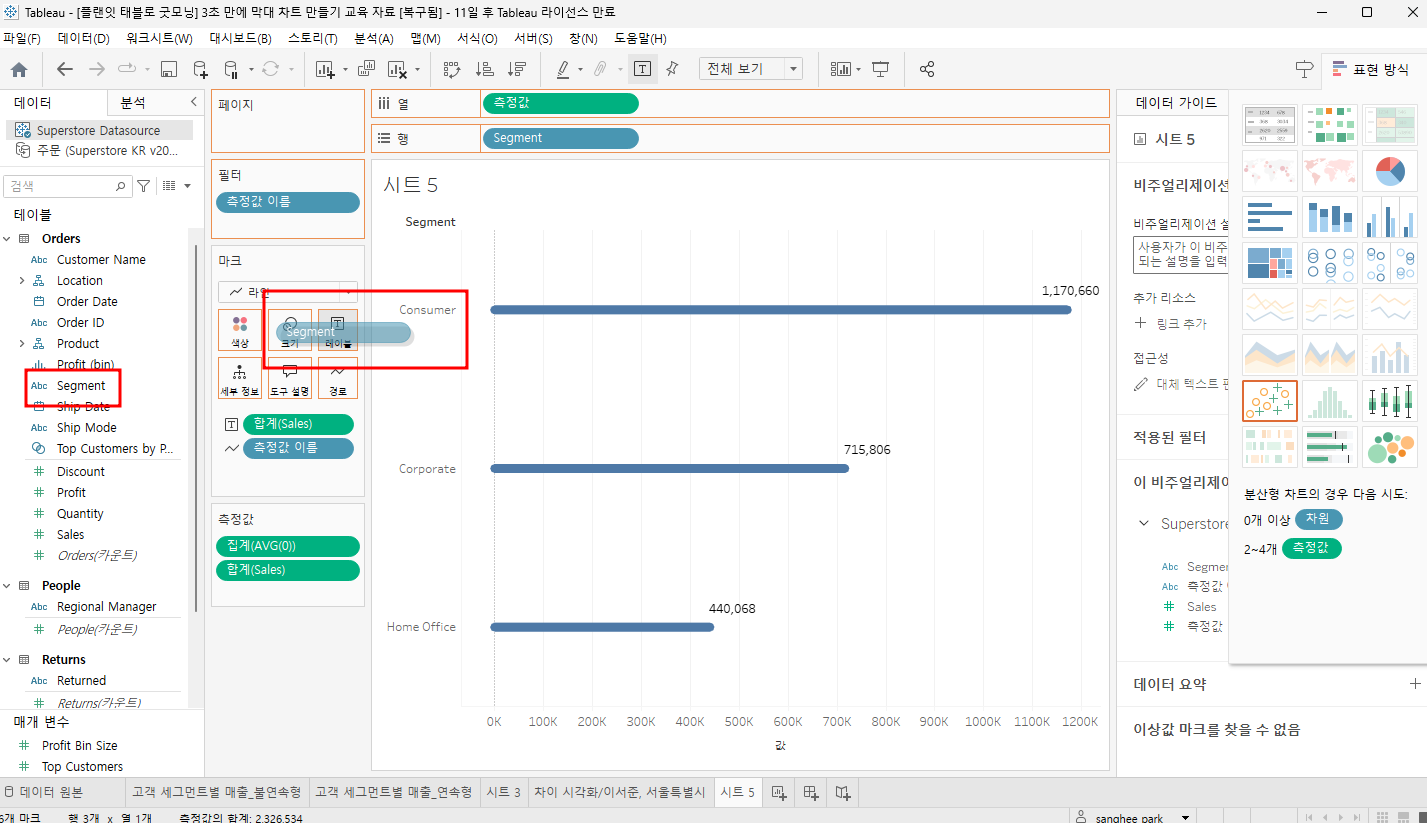Click the 집계(AVG(0)) measure value pill
This screenshot has width=1427, height=823.
pos(288,547)
